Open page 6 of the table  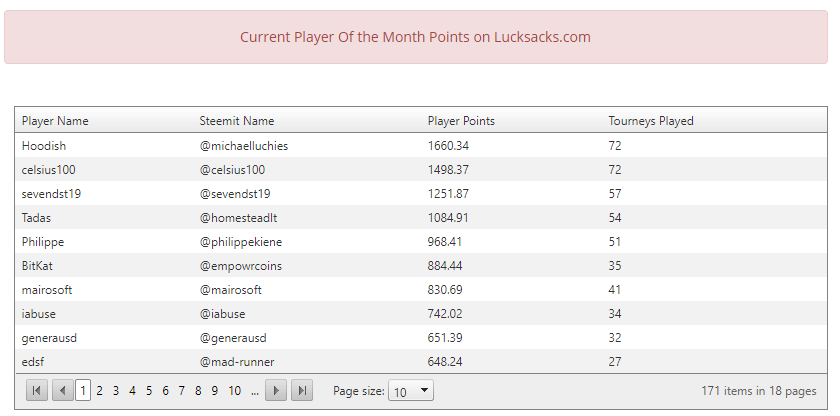coord(166,391)
